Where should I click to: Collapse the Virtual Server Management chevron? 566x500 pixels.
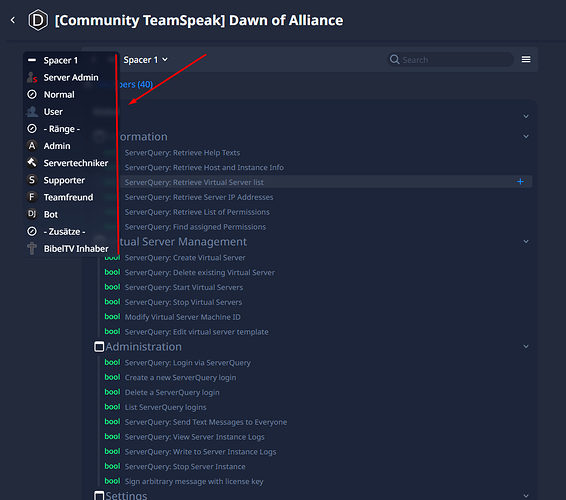pos(526,241)
